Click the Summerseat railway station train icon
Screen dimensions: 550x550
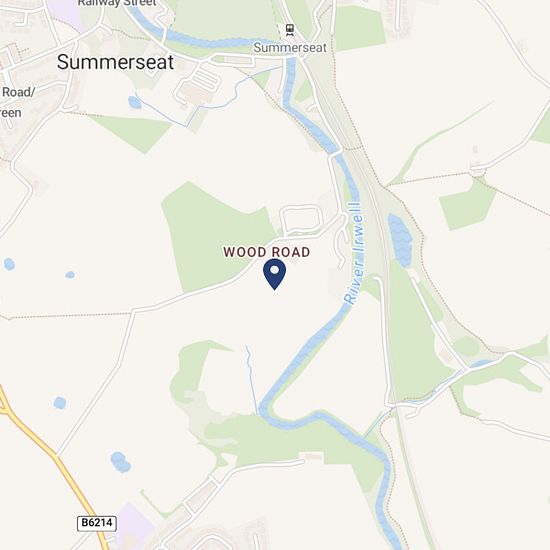click(290, 31)
